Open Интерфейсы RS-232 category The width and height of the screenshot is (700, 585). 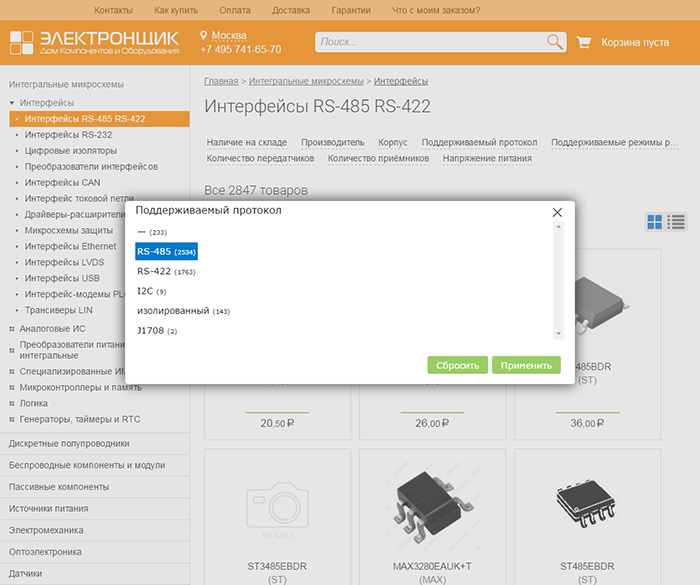tap(68, 135)
